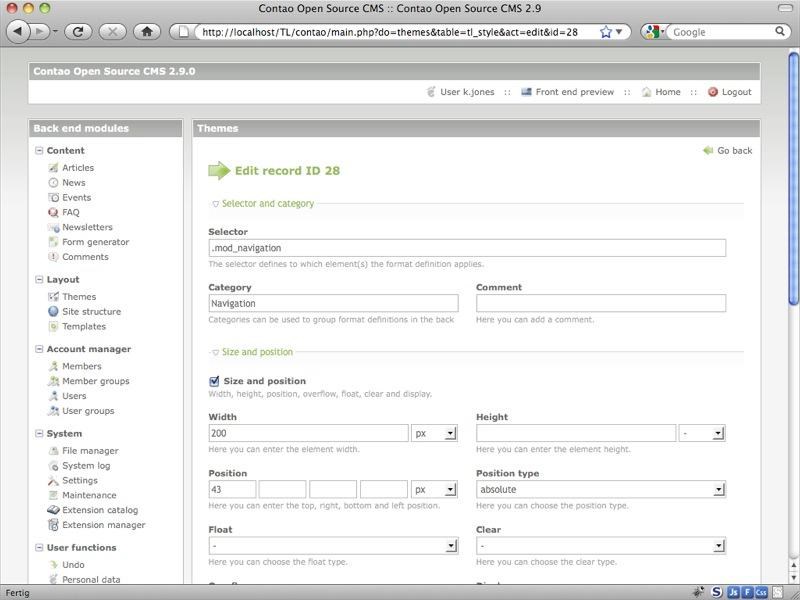Image resolution: width=800 pixels, height=600 pixels.
Task: Open the Front end preview link
Action: click(574, 92)
